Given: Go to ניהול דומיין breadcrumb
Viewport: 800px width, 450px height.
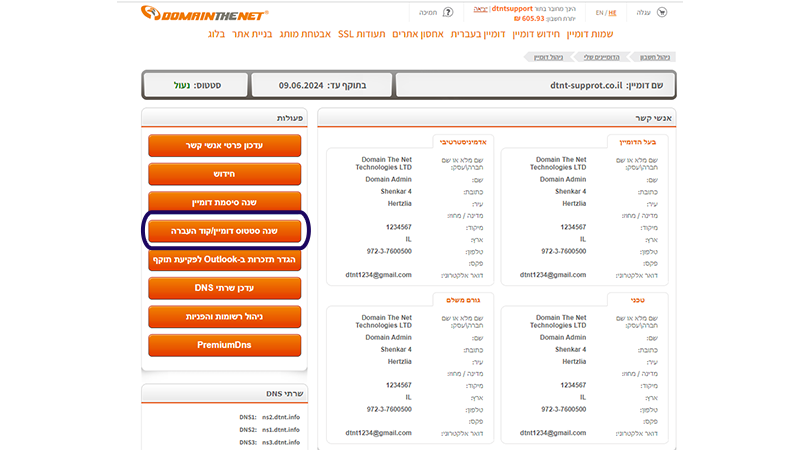Looking at the screenshot, I should [x=548, y=57].
